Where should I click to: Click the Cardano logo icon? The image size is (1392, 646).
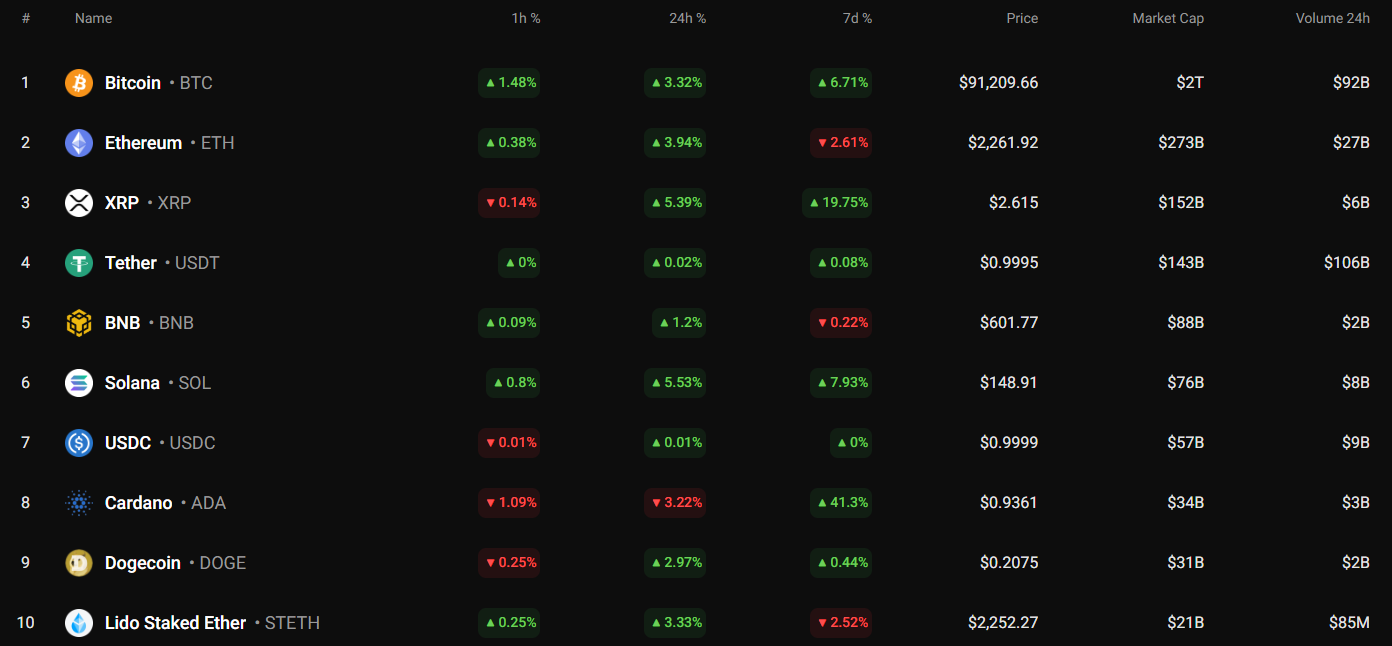(79, 503)
